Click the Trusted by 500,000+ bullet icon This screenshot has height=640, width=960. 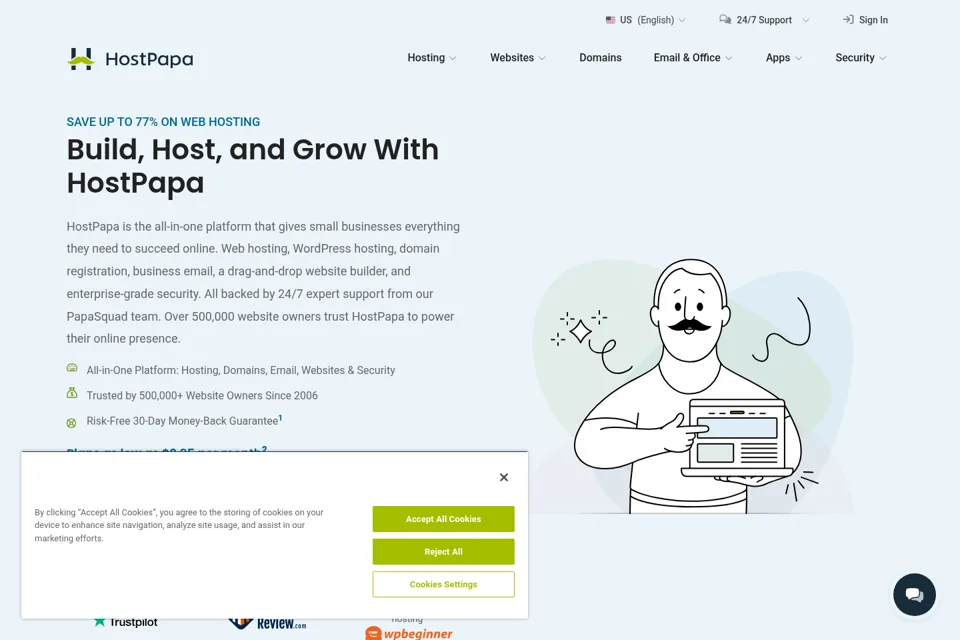point(72,393)
